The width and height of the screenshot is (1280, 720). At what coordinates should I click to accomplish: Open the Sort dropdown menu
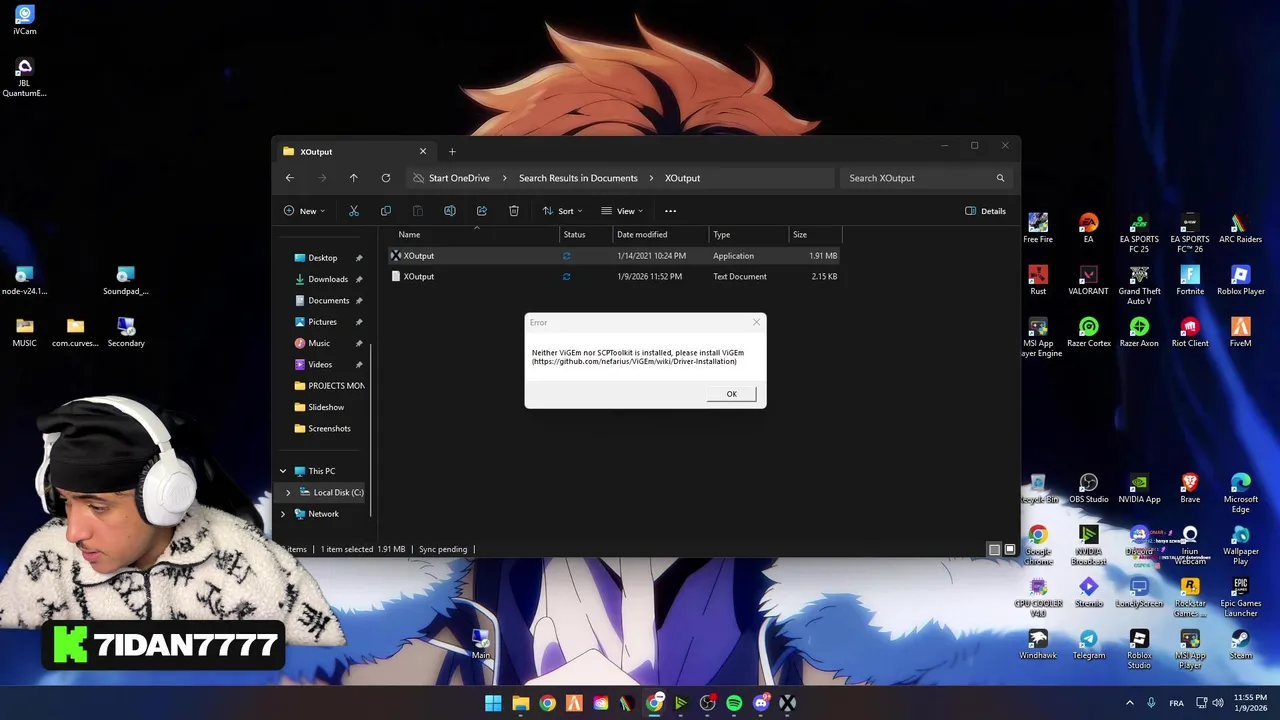(562, 211)
